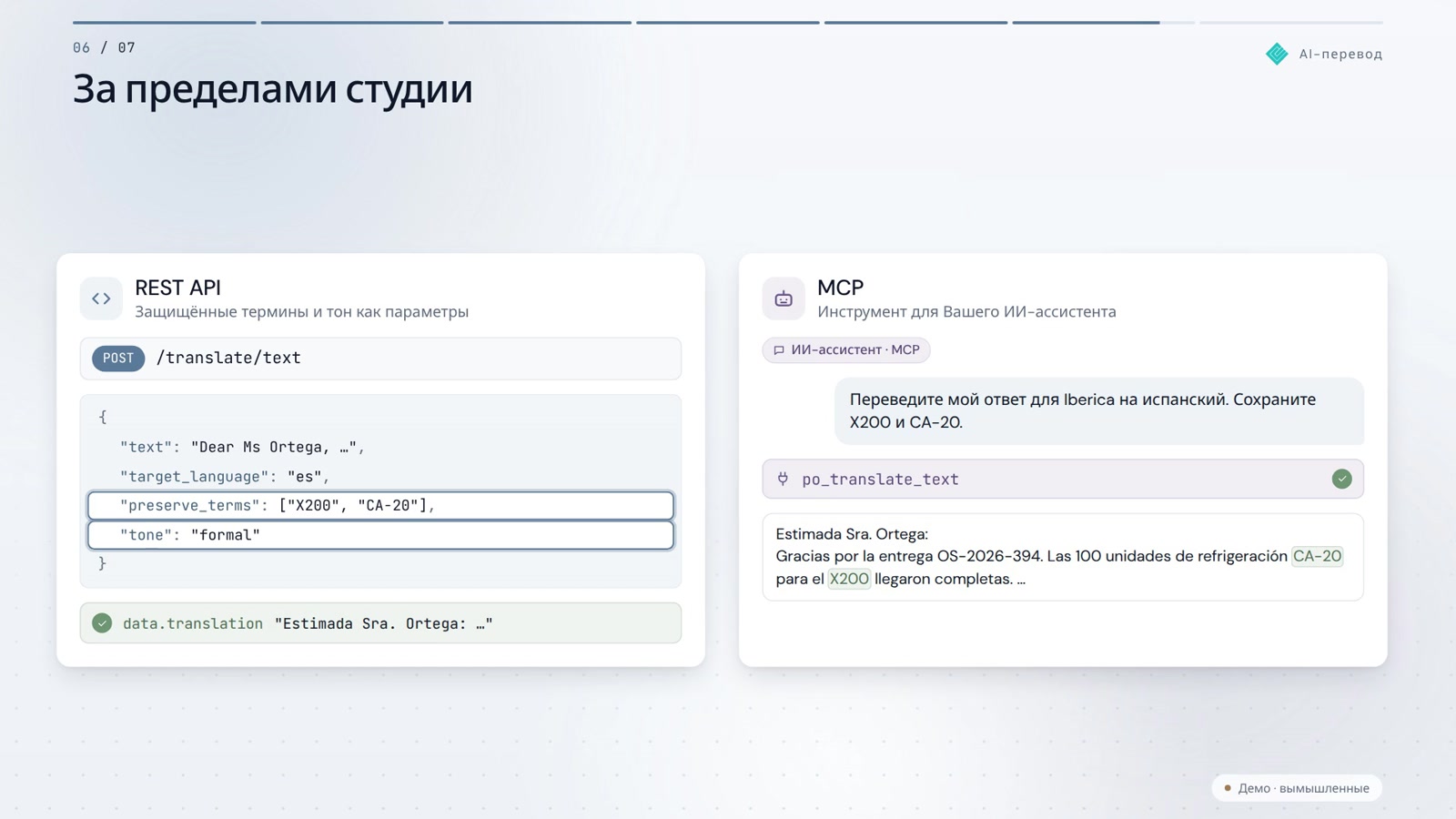Click the data.translation result row
Screen dimensions: 1456x819
pos(380,623)
